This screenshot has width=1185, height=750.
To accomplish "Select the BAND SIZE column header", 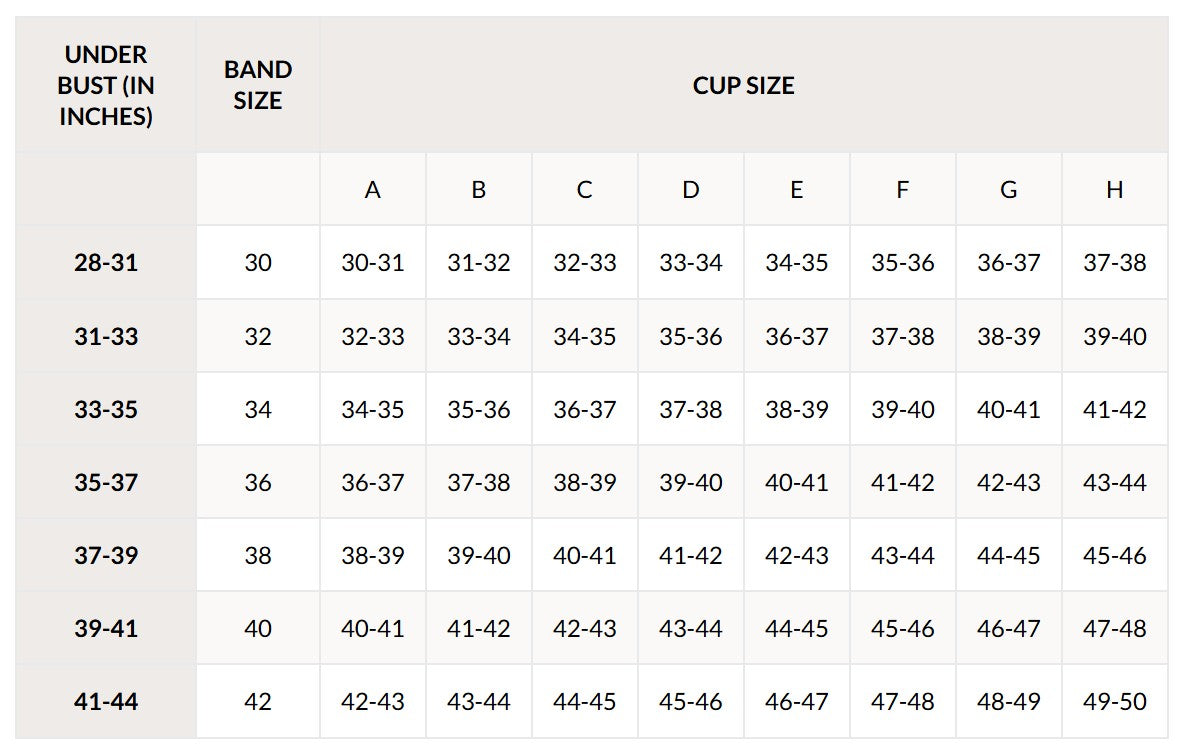I will [x=258, y=85].
